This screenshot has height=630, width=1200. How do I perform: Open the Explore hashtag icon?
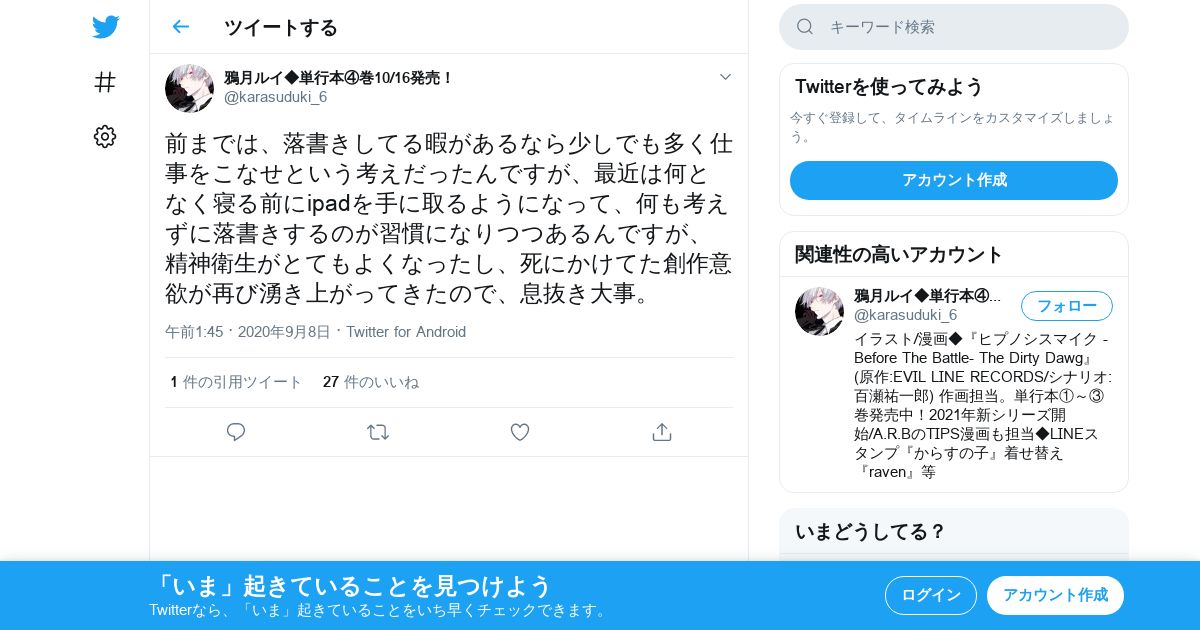105,82
